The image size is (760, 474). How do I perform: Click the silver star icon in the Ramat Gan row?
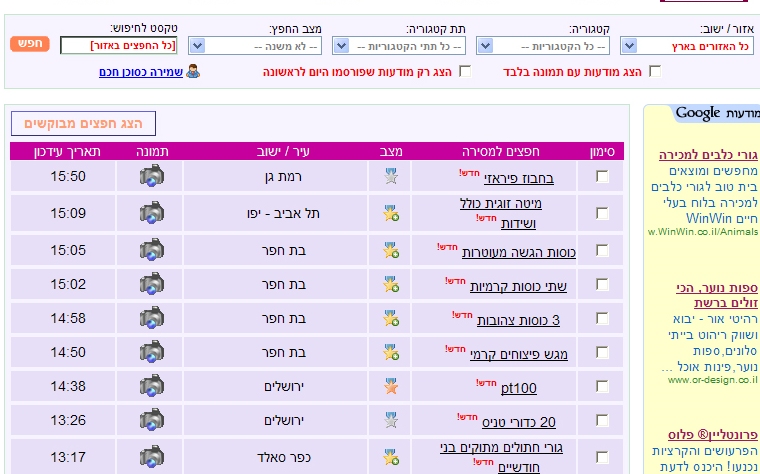391,177
